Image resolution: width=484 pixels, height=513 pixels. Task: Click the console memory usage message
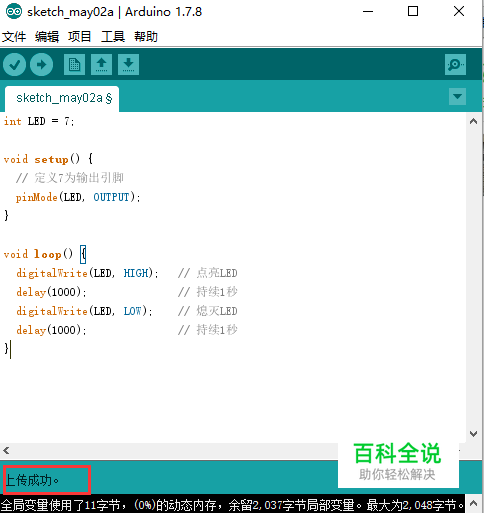pyautogui.click(x=232, y=505)
